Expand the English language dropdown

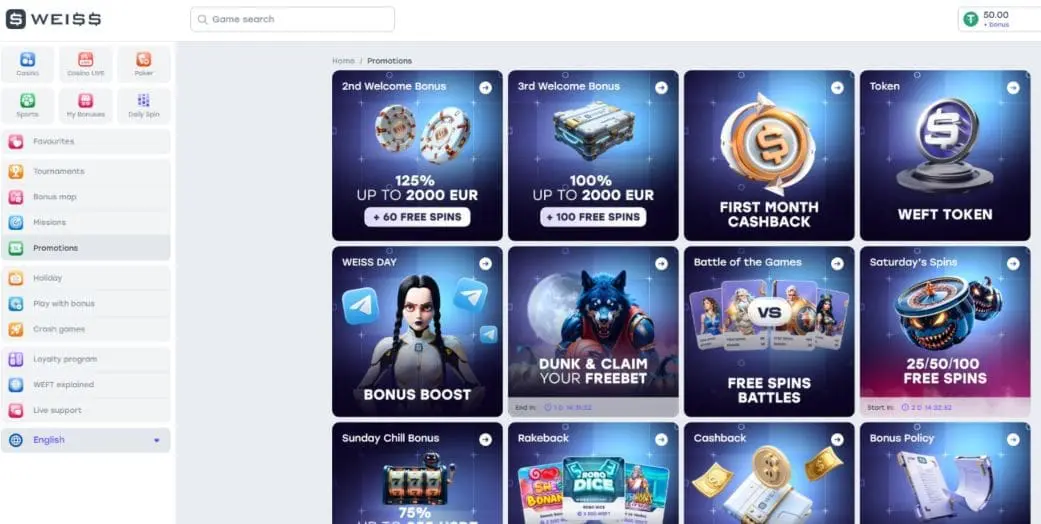[x=86, y=440]
